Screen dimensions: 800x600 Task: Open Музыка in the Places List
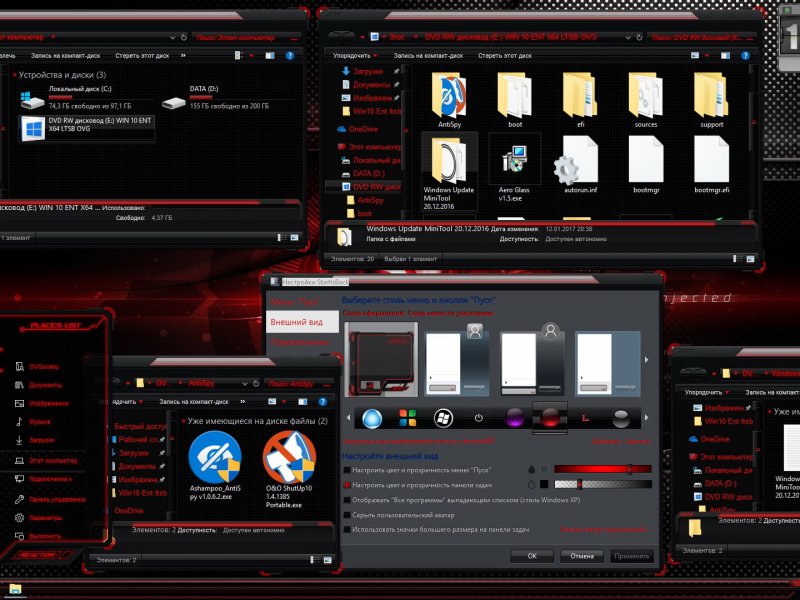[x=33, y=422]
